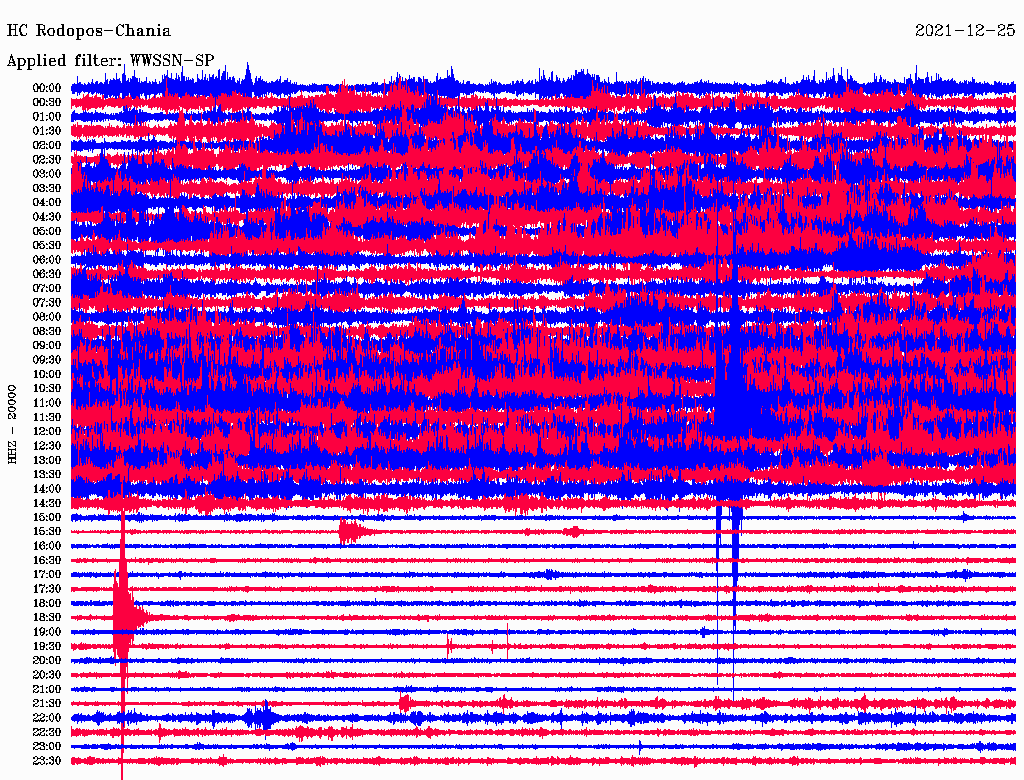Select the 20:30 time label
Screen dimensions: 1024x780
[47, 675]
